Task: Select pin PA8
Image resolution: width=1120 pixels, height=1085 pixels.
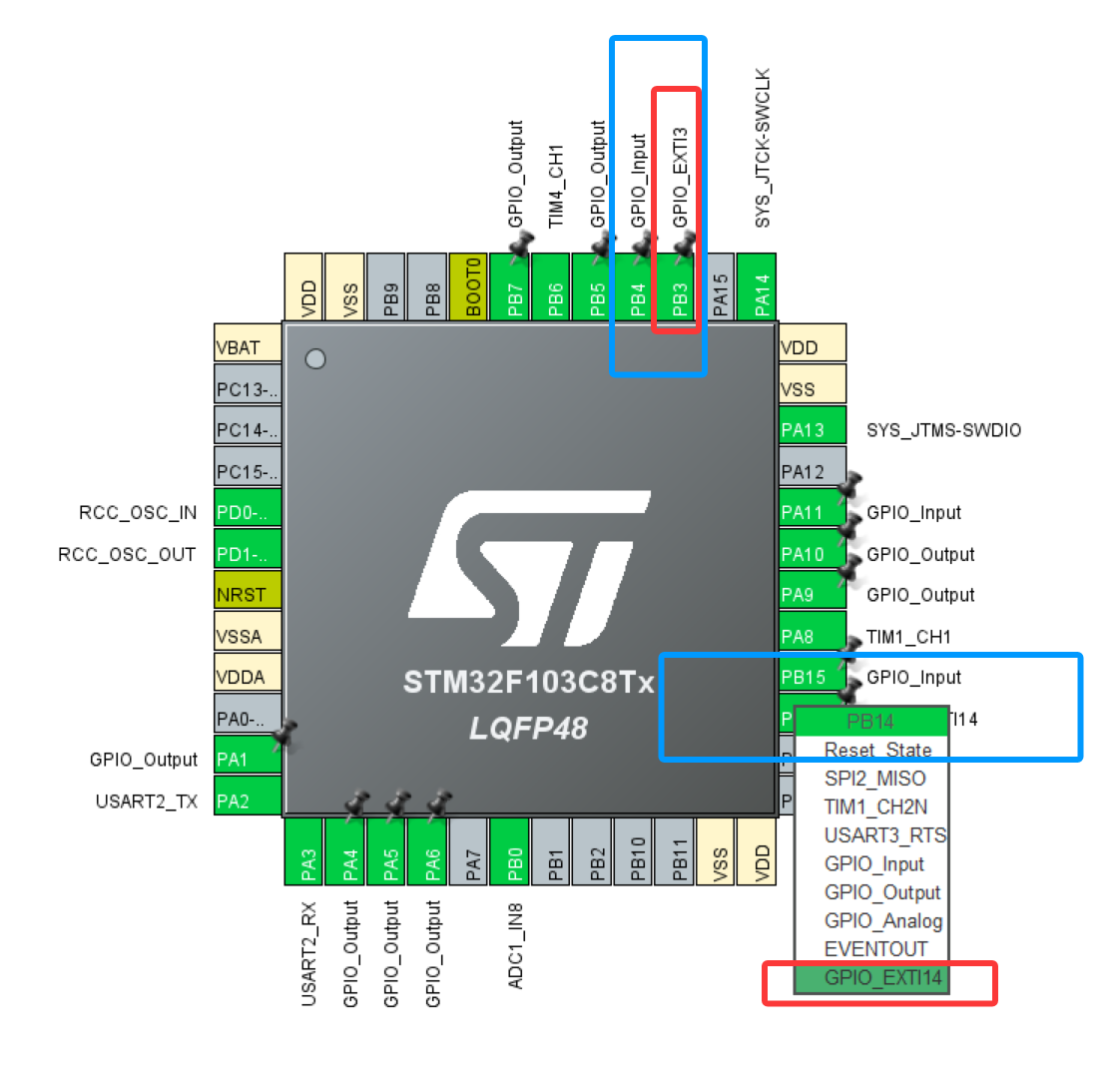Action: (813, 631)
